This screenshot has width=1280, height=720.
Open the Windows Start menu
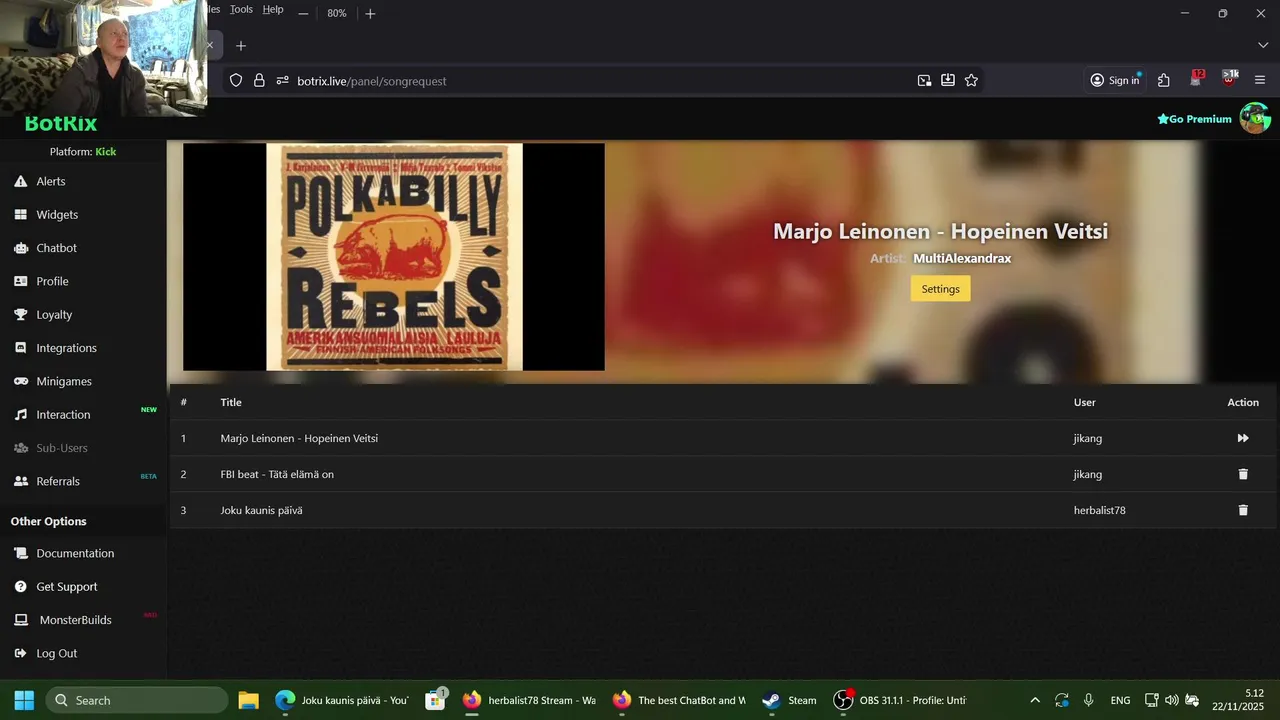24,700
